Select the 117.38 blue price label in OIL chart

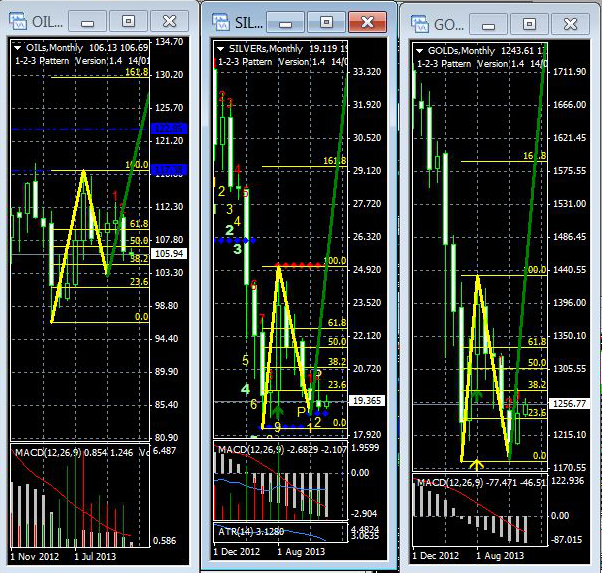pos(169,170)
